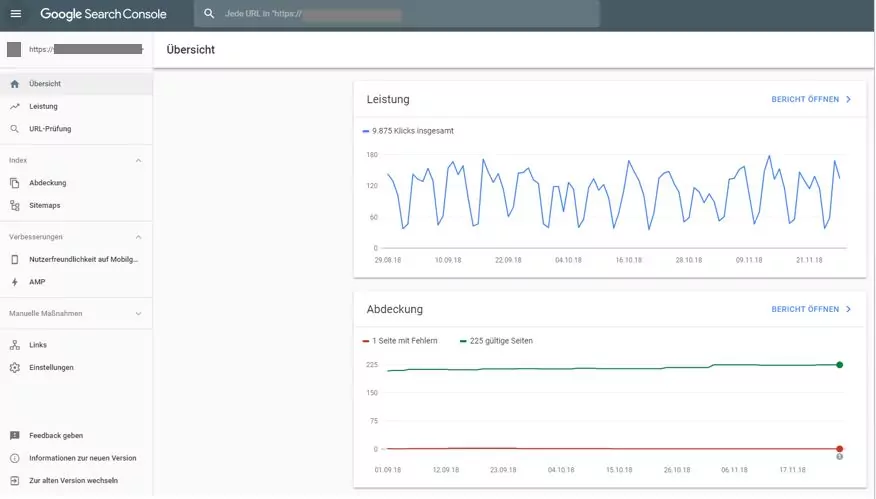Collapse the Verbesserungen section chevron
The height and width of the screenshot is (499, 876).
[139, 237]
